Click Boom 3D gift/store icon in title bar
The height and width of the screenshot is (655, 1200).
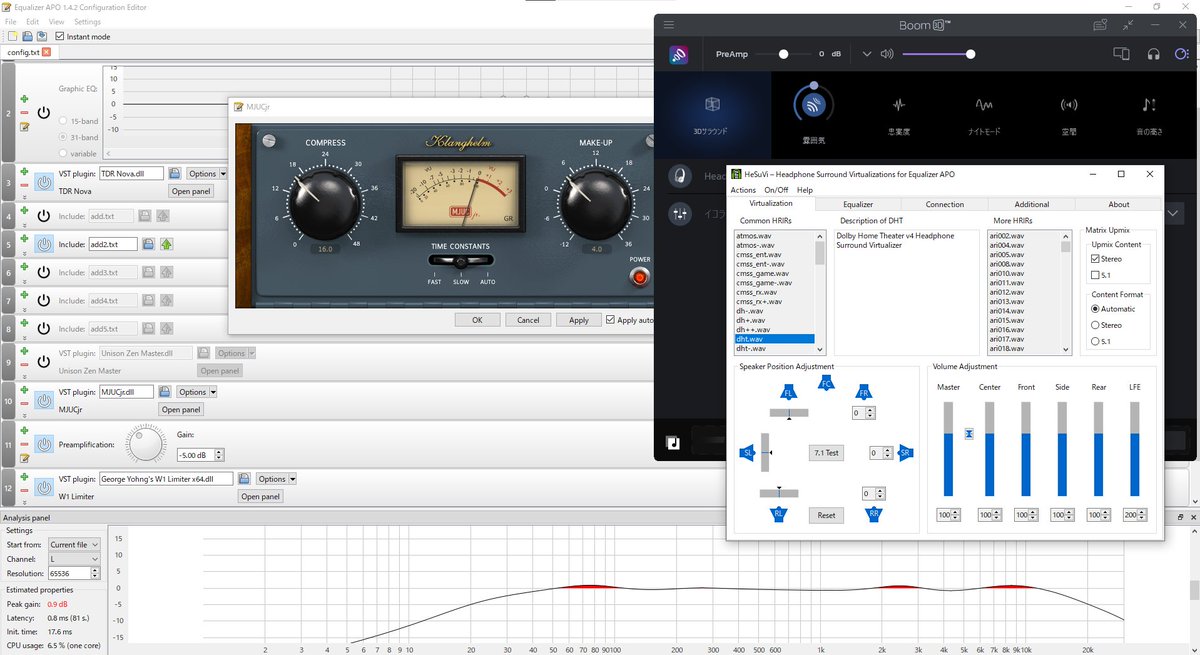point(1100,25)
